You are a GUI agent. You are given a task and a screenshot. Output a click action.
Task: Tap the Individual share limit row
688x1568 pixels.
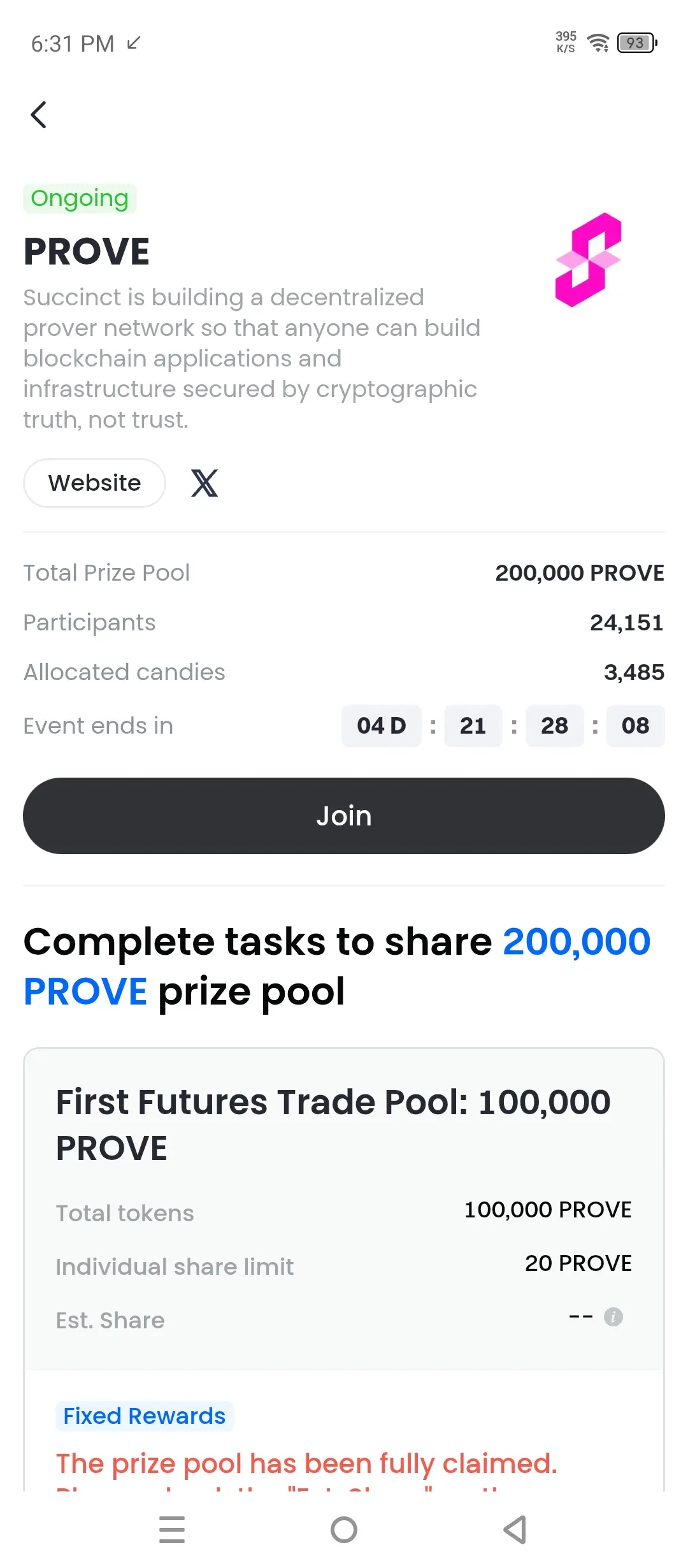[x=344, y=1265]
